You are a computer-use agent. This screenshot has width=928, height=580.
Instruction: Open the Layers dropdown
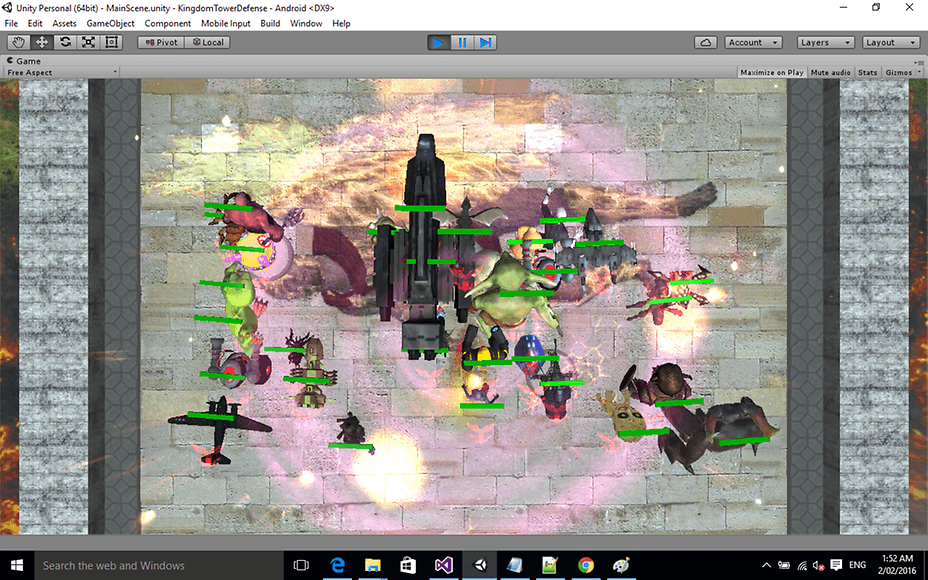point(825,43)
